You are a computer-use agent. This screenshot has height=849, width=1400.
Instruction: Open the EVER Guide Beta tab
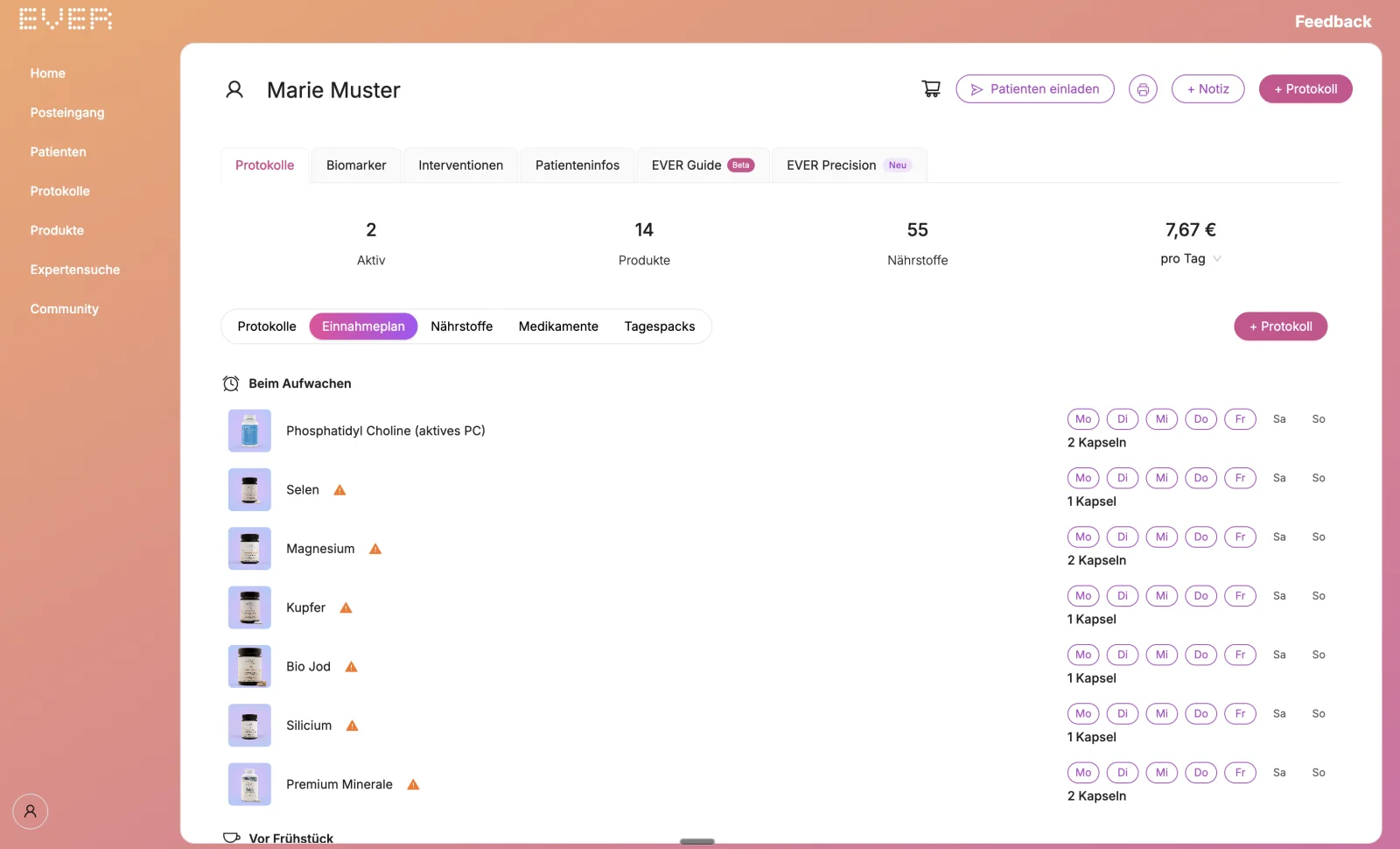(x=703, y=165)
